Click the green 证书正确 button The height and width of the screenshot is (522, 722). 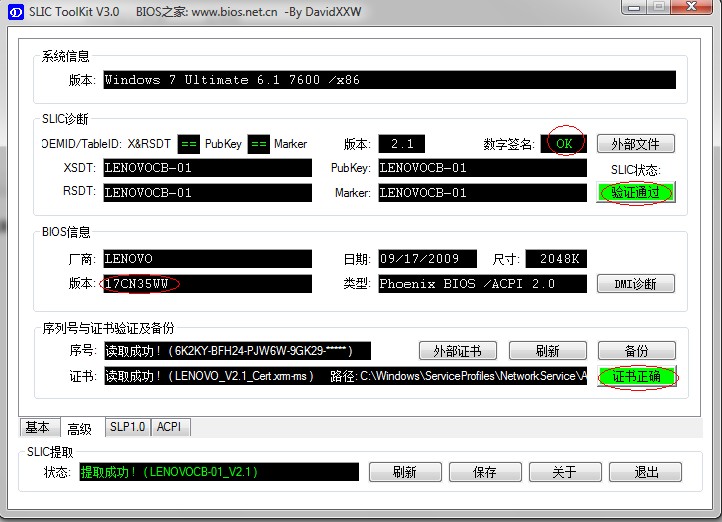(636, 377)
